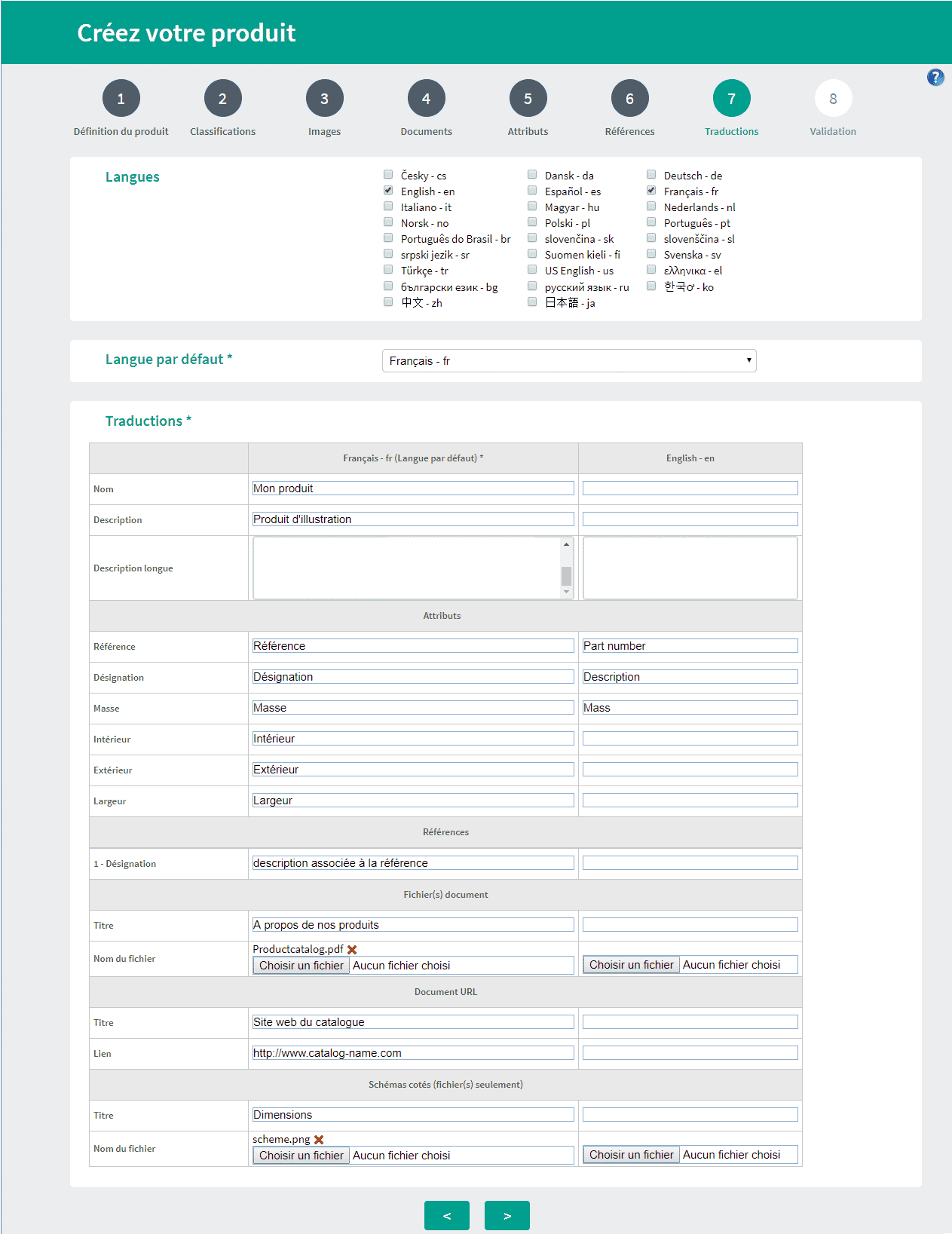Choose an English file for the document
The height and width of the screenshot is (1234, 952).
pyautogui.click(x=632, y=965)
